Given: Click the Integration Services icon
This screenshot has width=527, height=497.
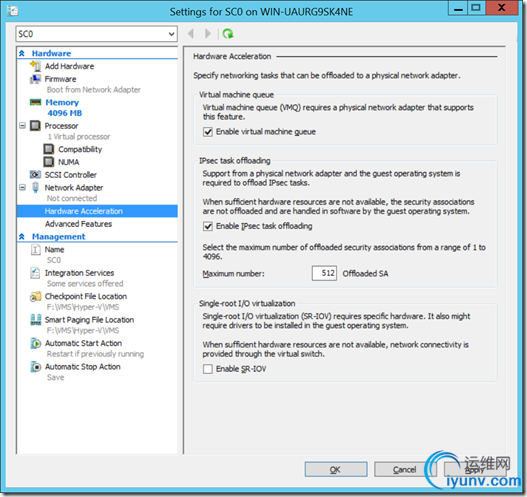Looking at the screenshot, I should [x=35, y=273].
